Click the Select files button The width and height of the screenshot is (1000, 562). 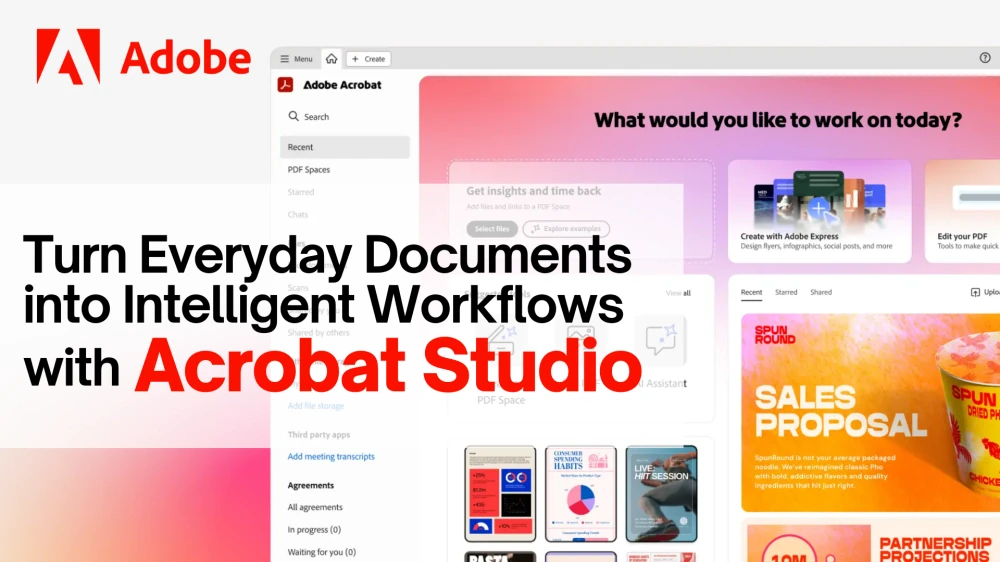(492, 228)
